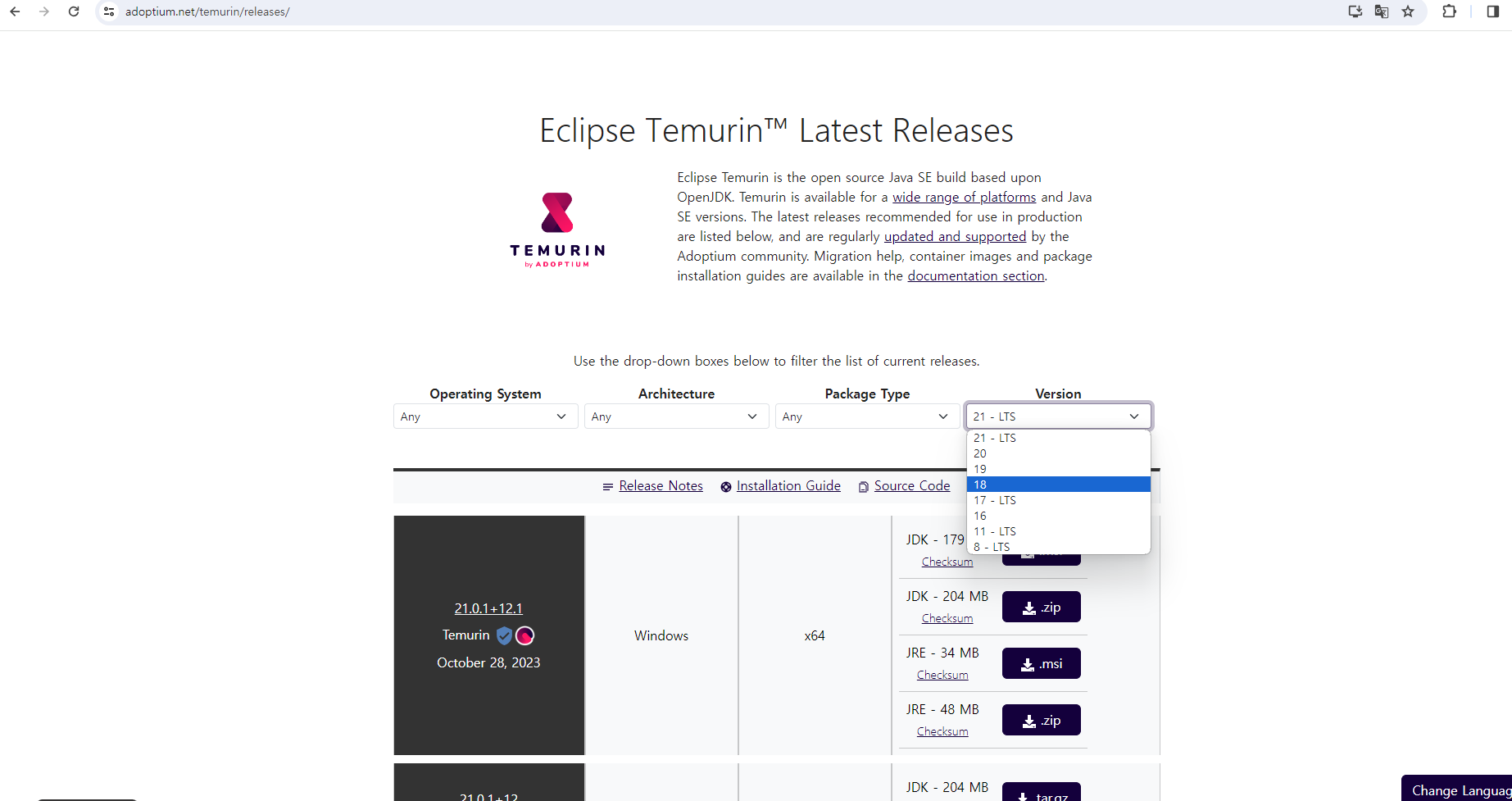Collapse the Version dropdown showing 21 - LTS
This screenshot has width=1512, height=801.
pos(1058,416)
